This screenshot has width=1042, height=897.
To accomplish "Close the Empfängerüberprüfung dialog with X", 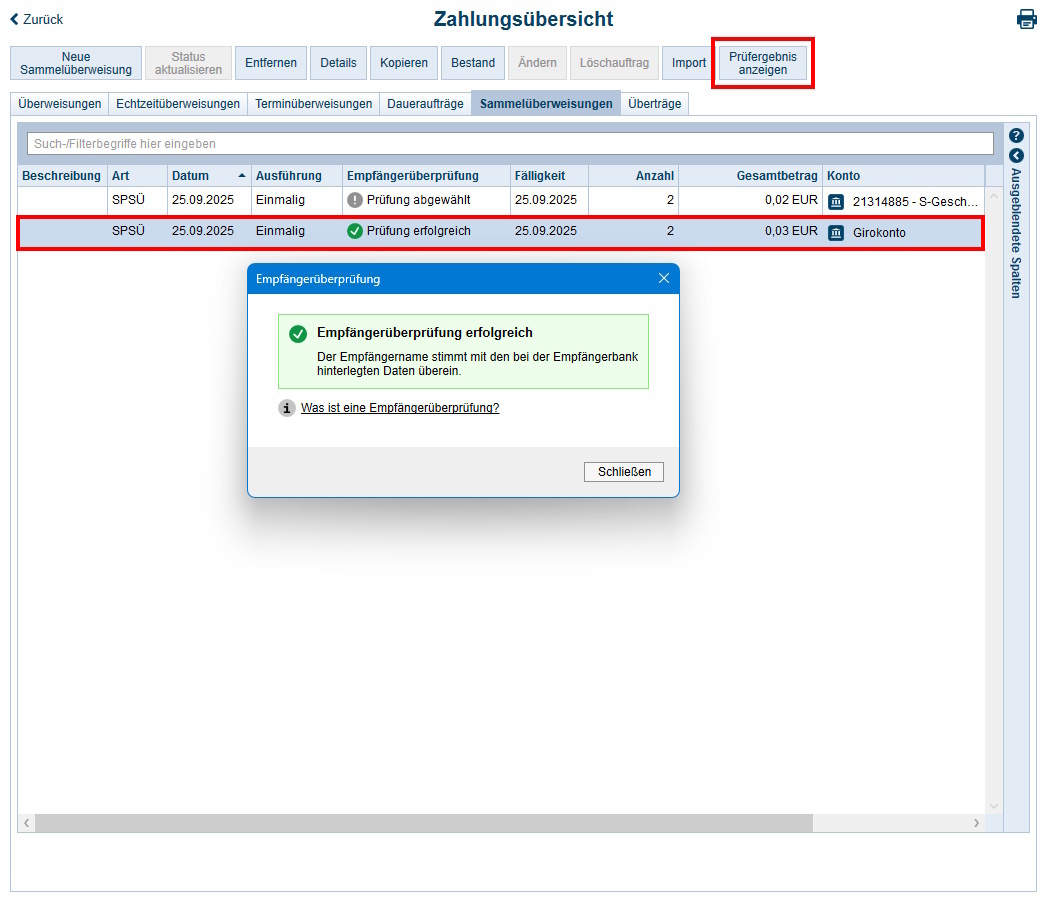I will pos(663,279).
